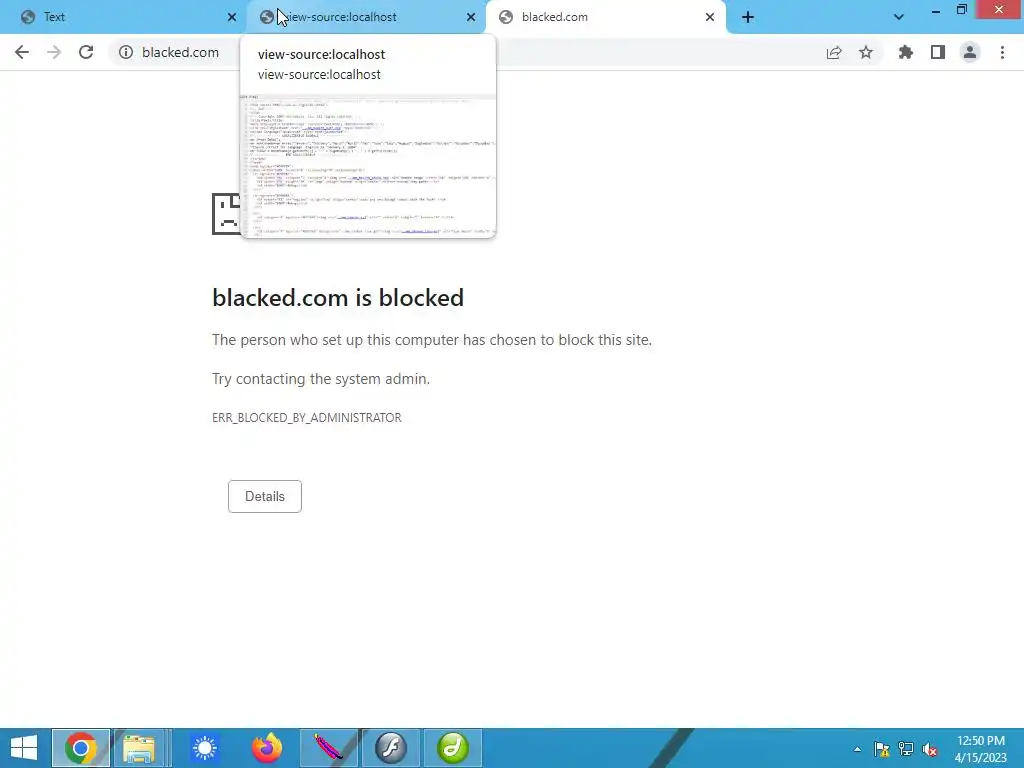
Task: Toggle the side panel
Action: [938, 52]
